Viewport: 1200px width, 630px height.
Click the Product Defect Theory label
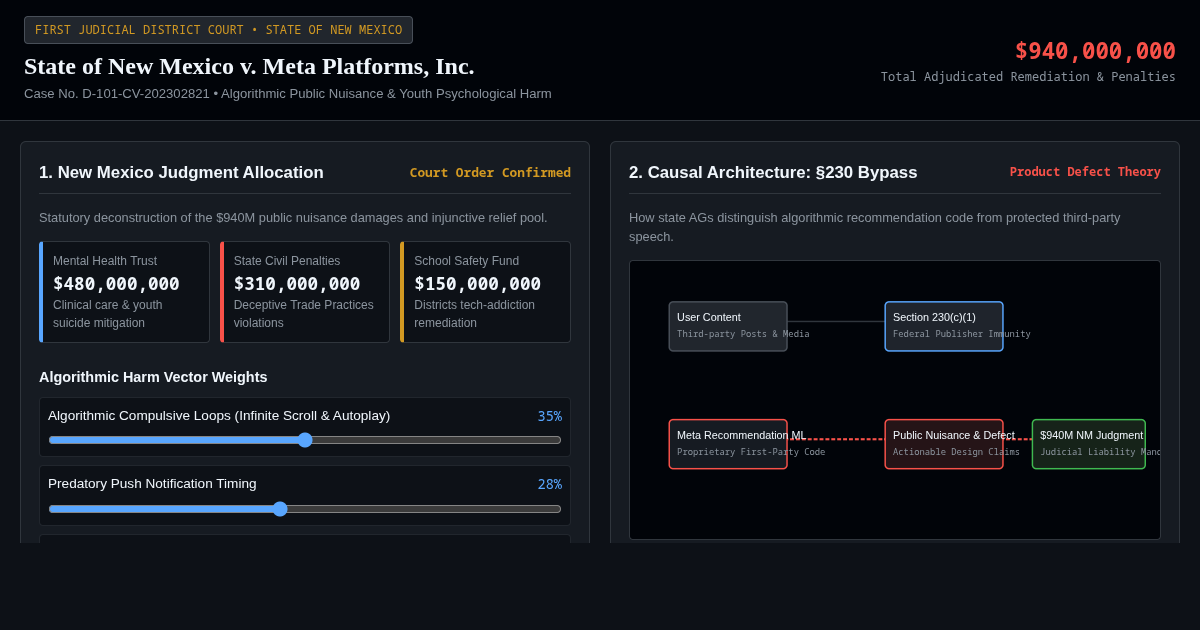(1085, 172)
